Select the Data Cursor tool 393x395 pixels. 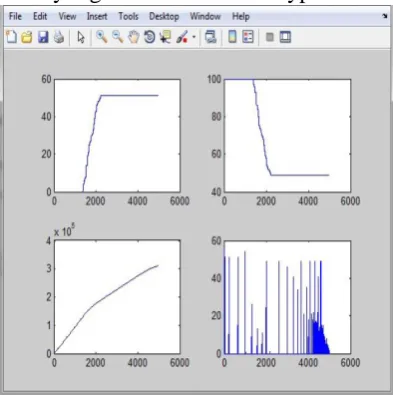[165, 37]
